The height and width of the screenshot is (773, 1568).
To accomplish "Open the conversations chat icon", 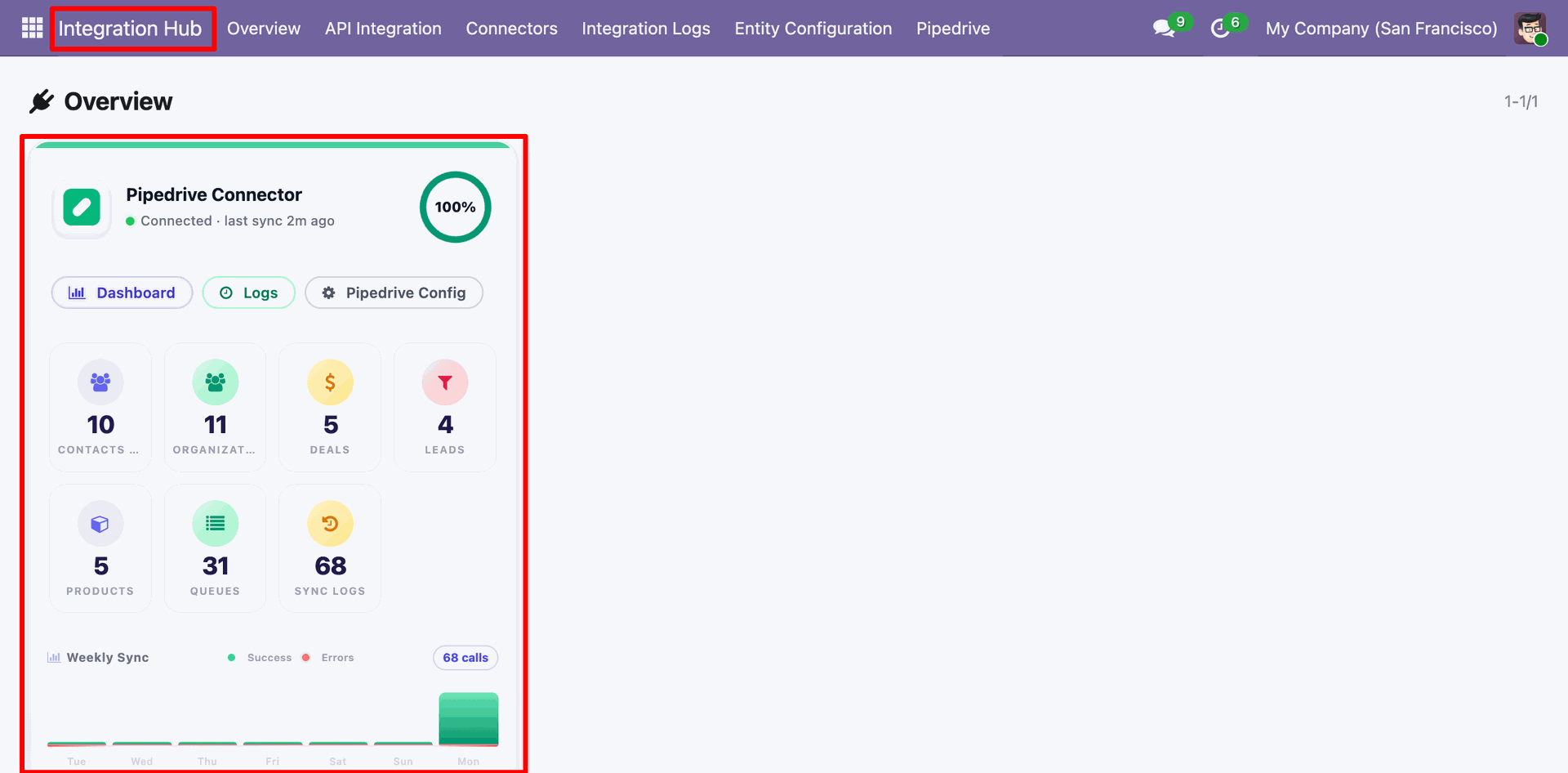I will coord(1164,29).
